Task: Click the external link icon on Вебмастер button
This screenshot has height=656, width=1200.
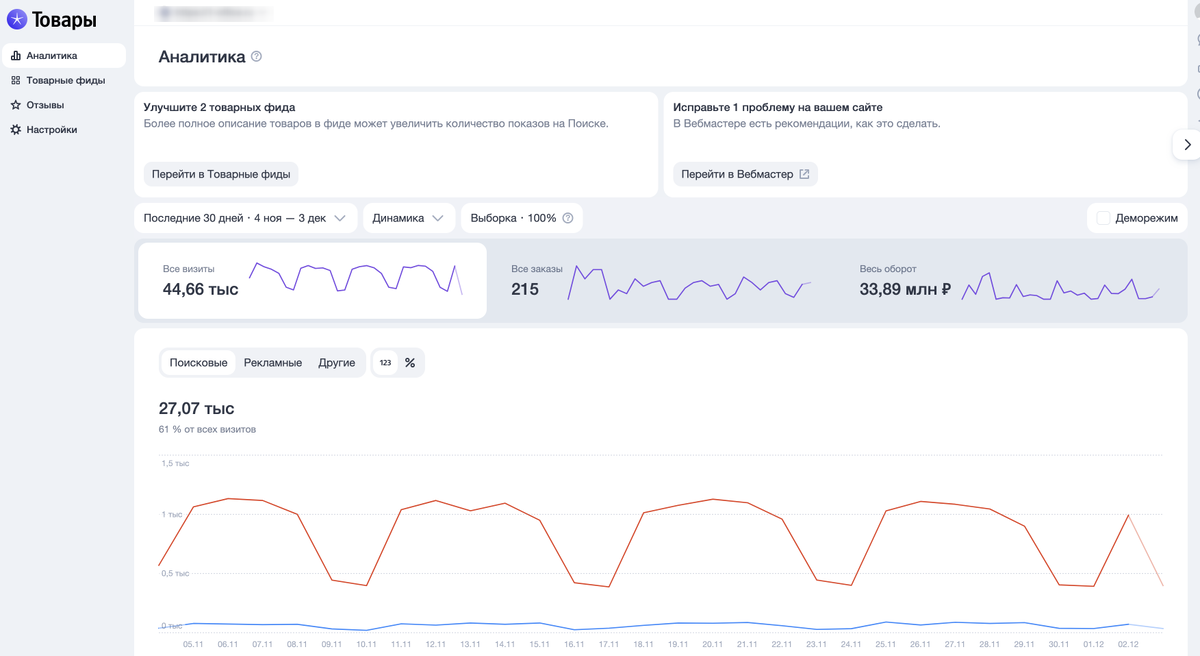Action: pos(804,174)
